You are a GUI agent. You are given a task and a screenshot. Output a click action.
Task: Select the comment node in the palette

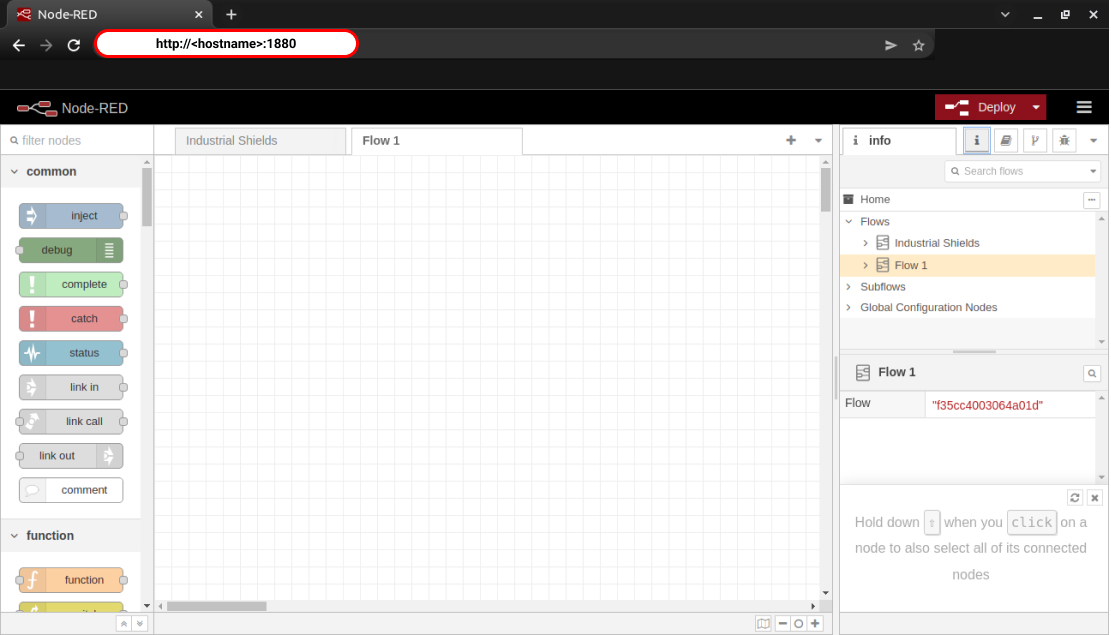coord(71,490)
